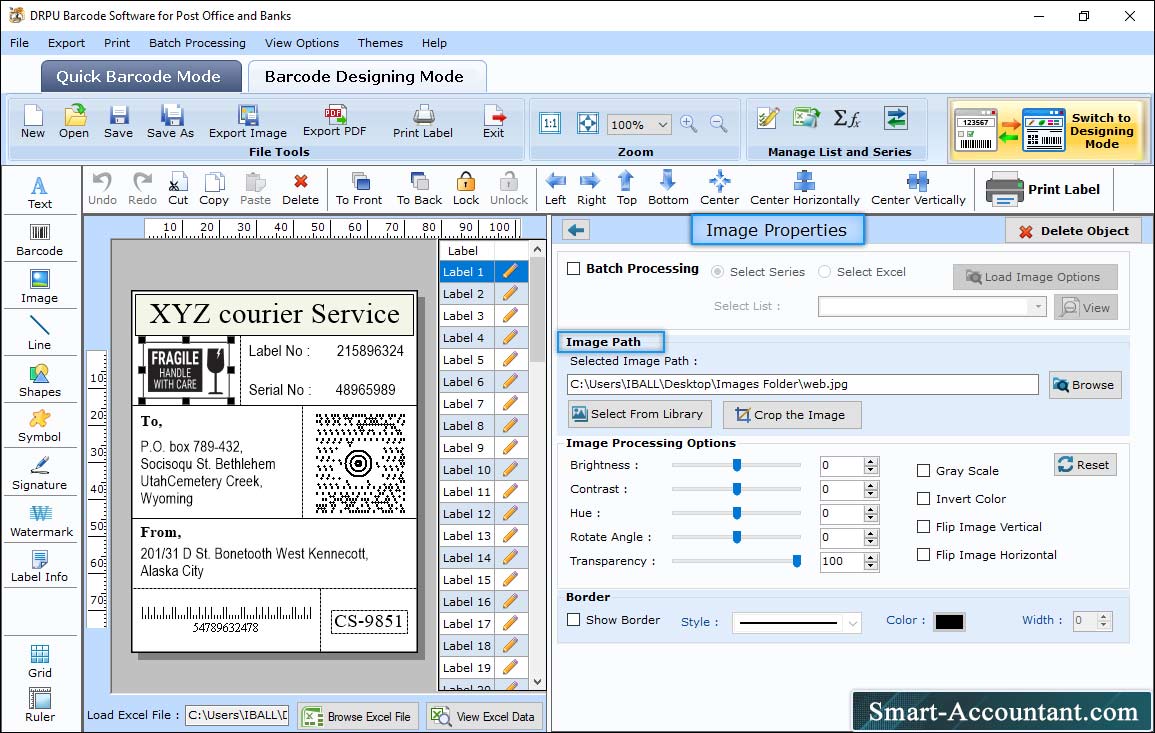
Task: Add a Signature object
Action: (40, 474)
